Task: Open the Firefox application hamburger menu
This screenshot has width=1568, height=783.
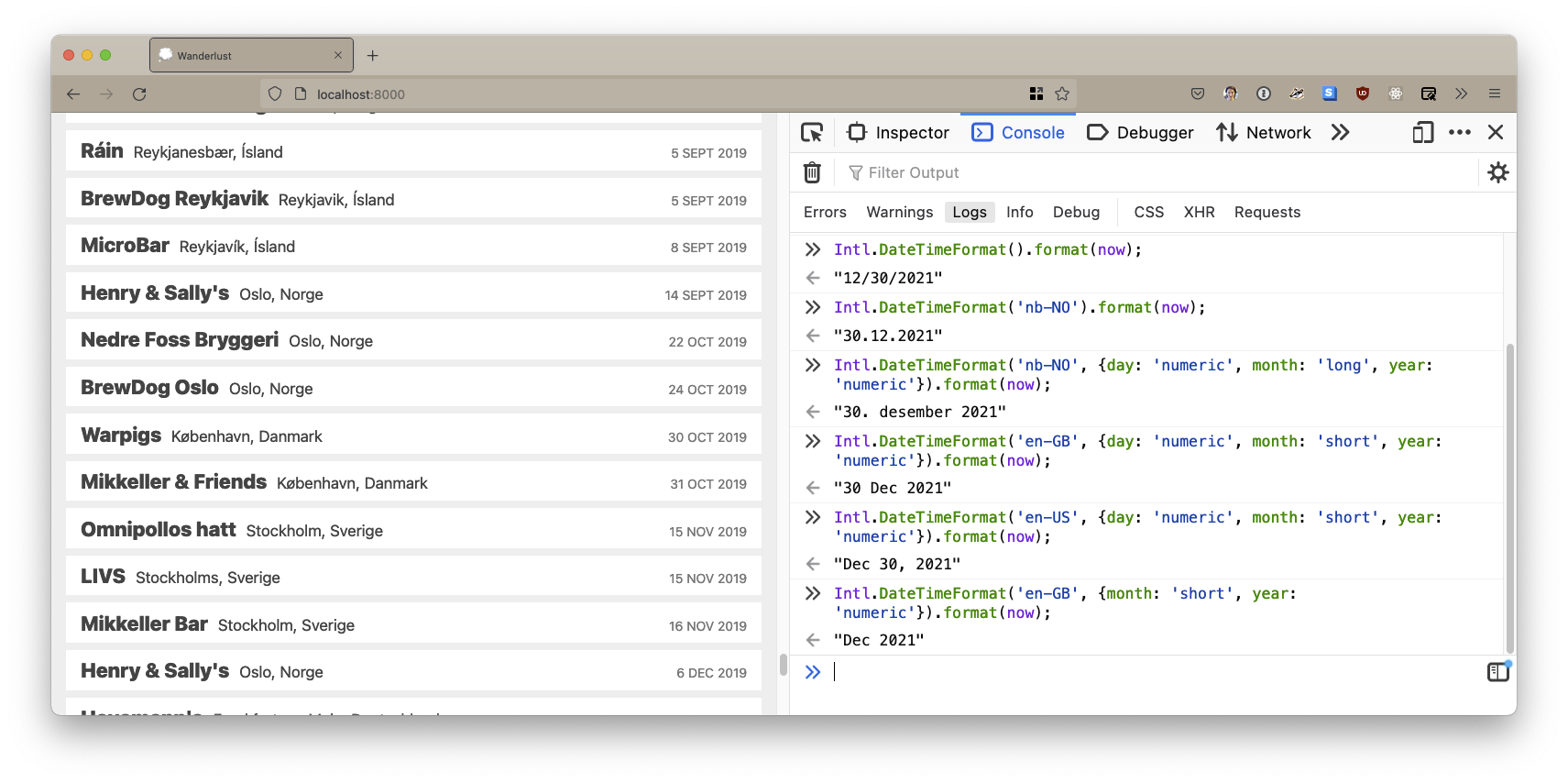Action: [1495, 94]
